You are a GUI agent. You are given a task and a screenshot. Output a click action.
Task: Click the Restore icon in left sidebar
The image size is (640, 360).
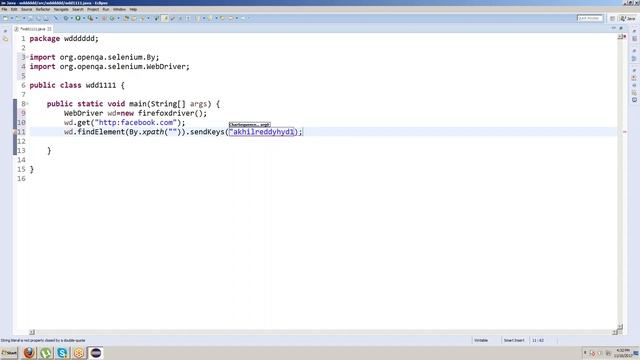[5, 31]
